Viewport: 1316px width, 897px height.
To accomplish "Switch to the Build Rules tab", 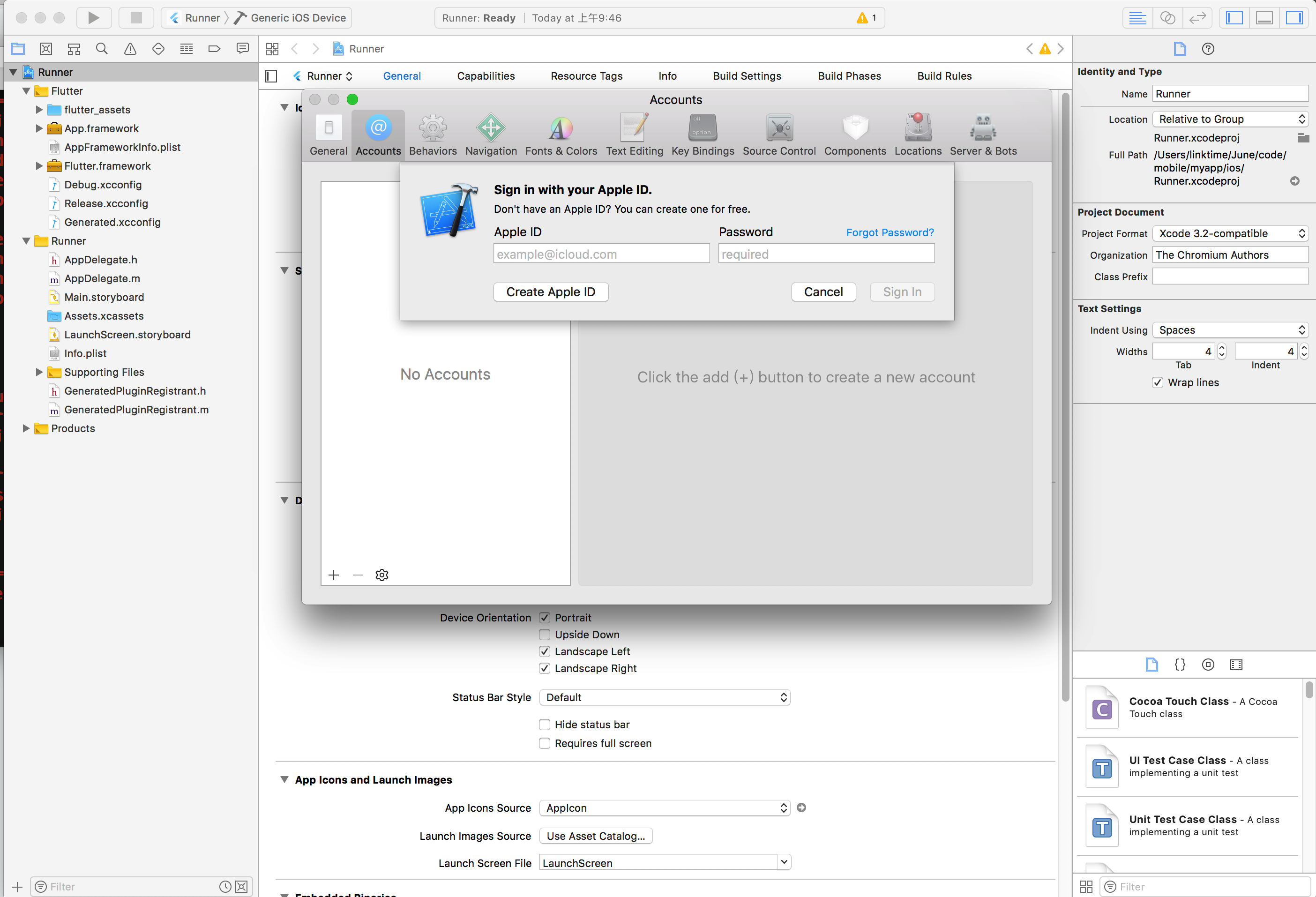I will (944, 76).
